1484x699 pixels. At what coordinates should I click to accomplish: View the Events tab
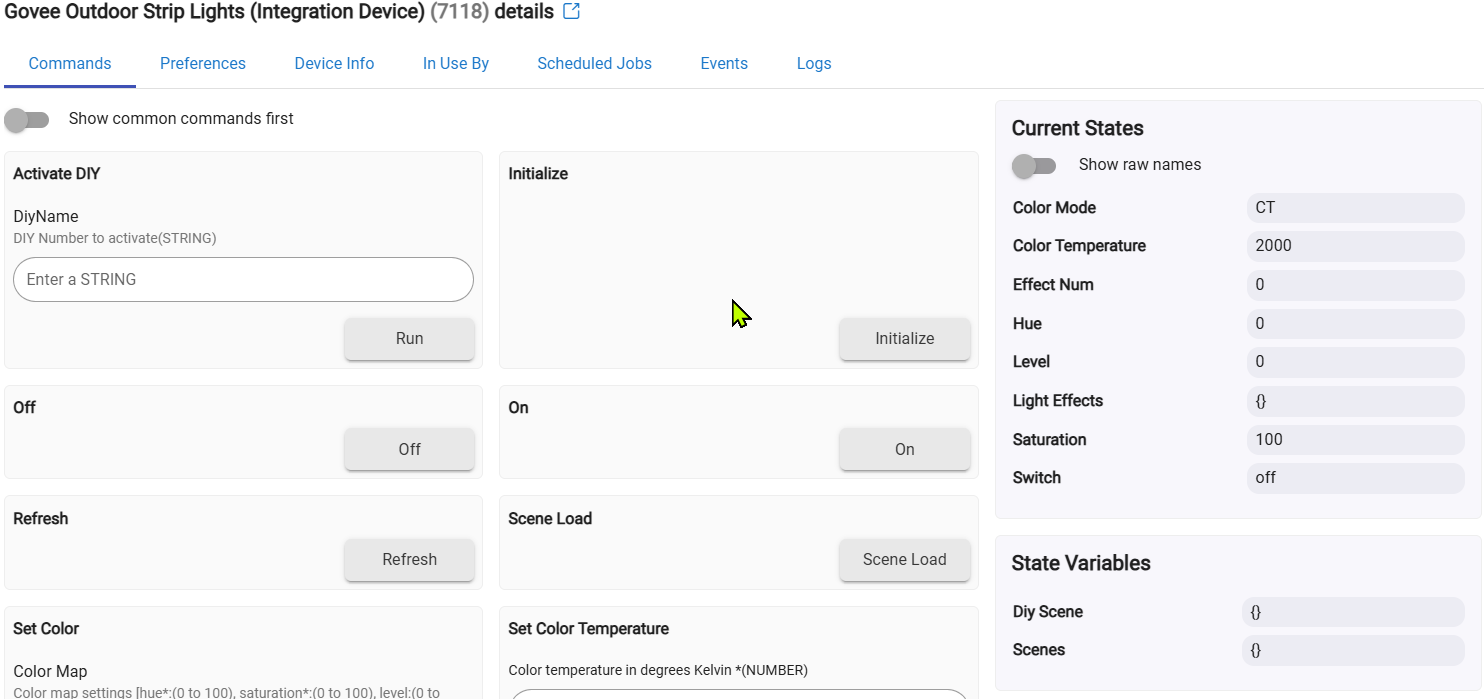(x=724, y=64)
